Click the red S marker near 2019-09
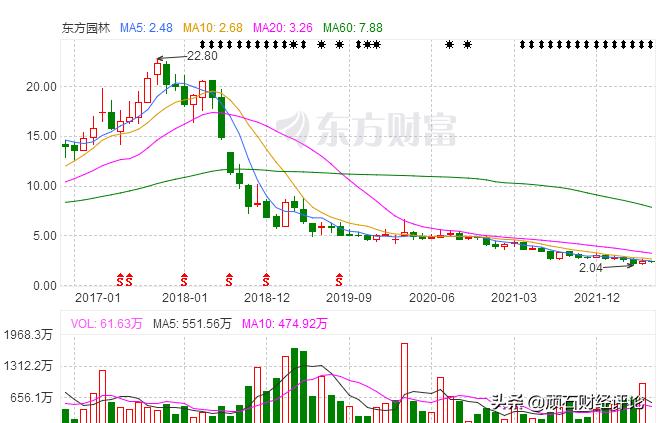657x423 pixels. coord(339,279)
